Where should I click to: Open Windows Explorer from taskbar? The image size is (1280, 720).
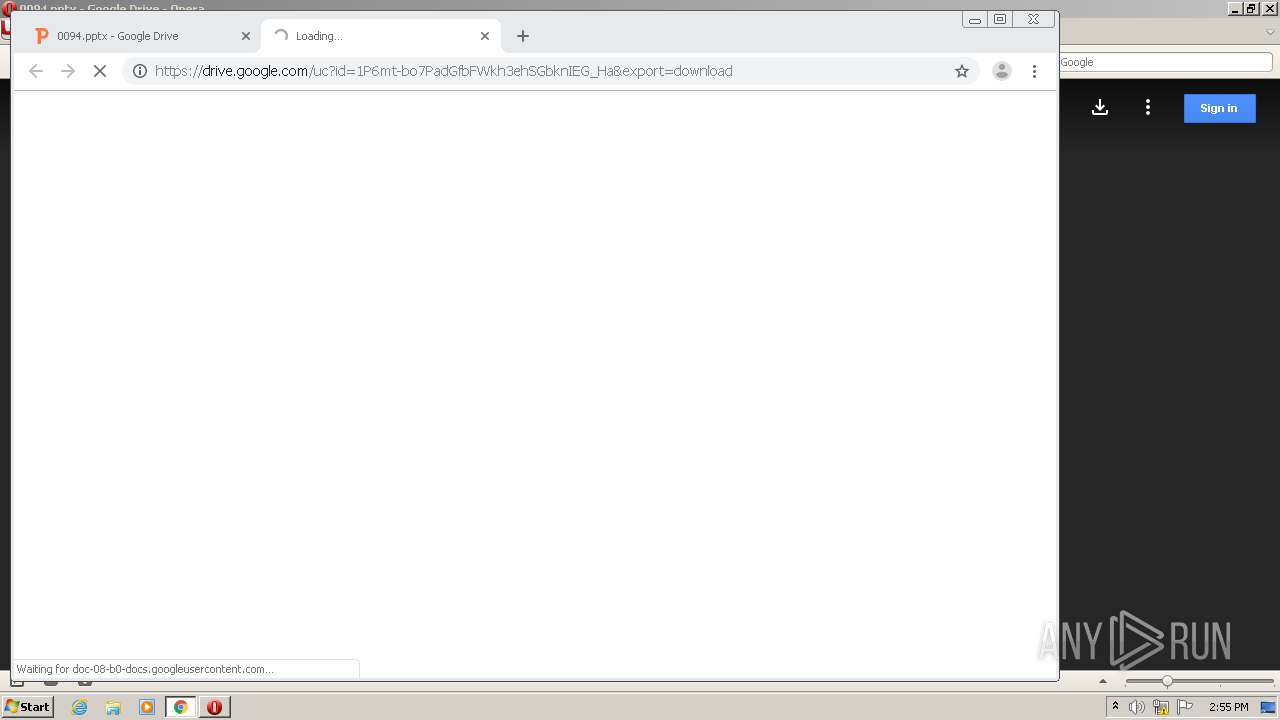coord(113,707)
